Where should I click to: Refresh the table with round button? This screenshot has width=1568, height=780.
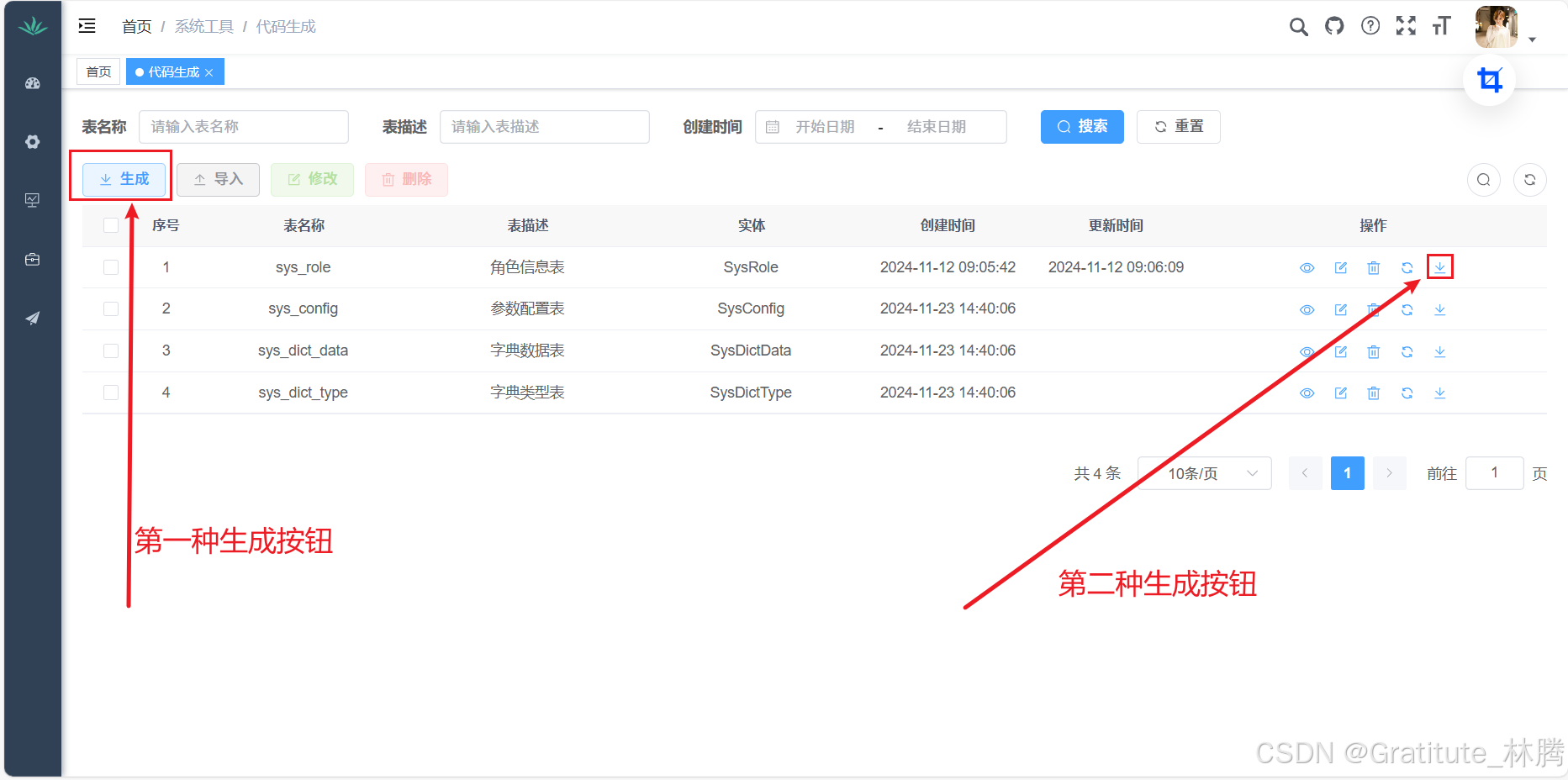pos(1530,179)
